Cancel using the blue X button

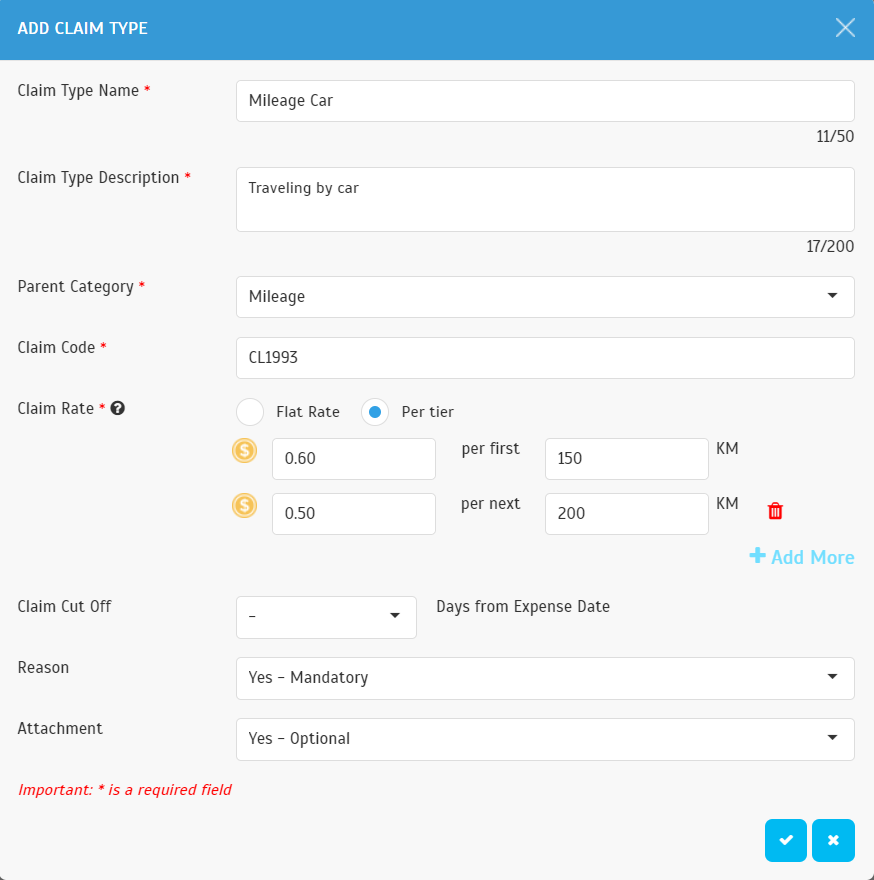pyautogui.click(x=833, y=840)
